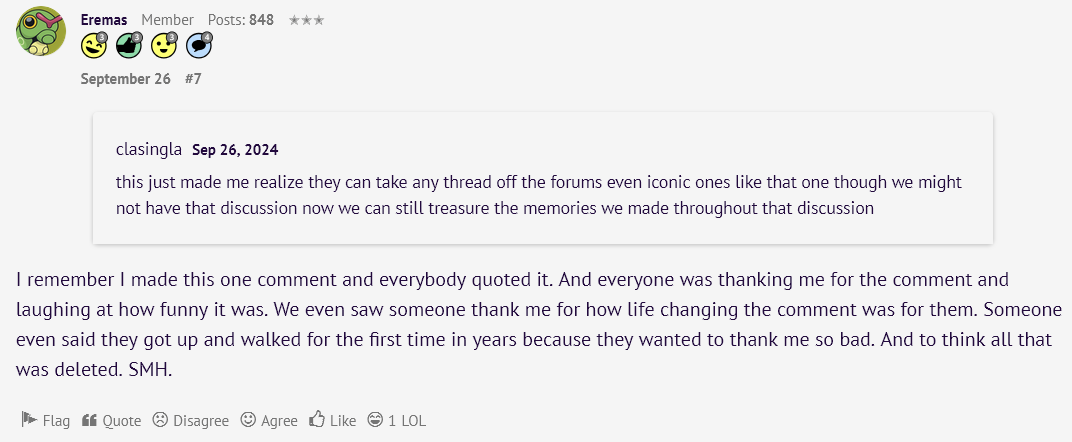Click the flag icon to report post
This screenshot has width=1072, height=442.
[28, 419]
